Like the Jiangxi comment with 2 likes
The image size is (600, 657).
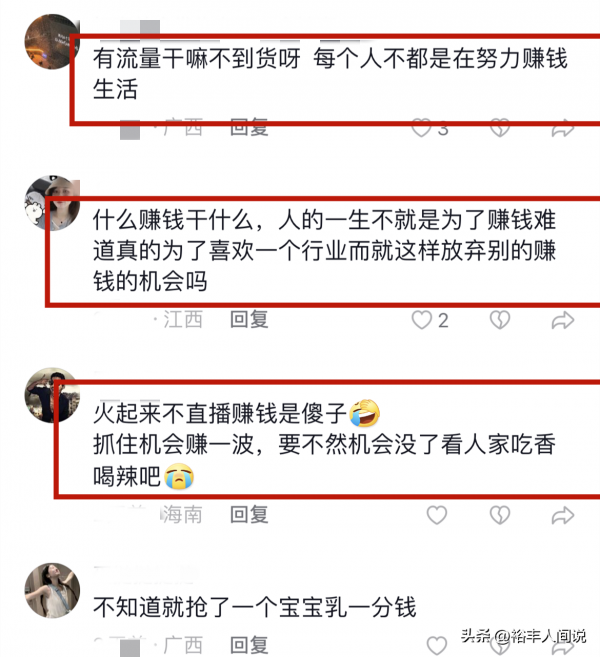421,320
